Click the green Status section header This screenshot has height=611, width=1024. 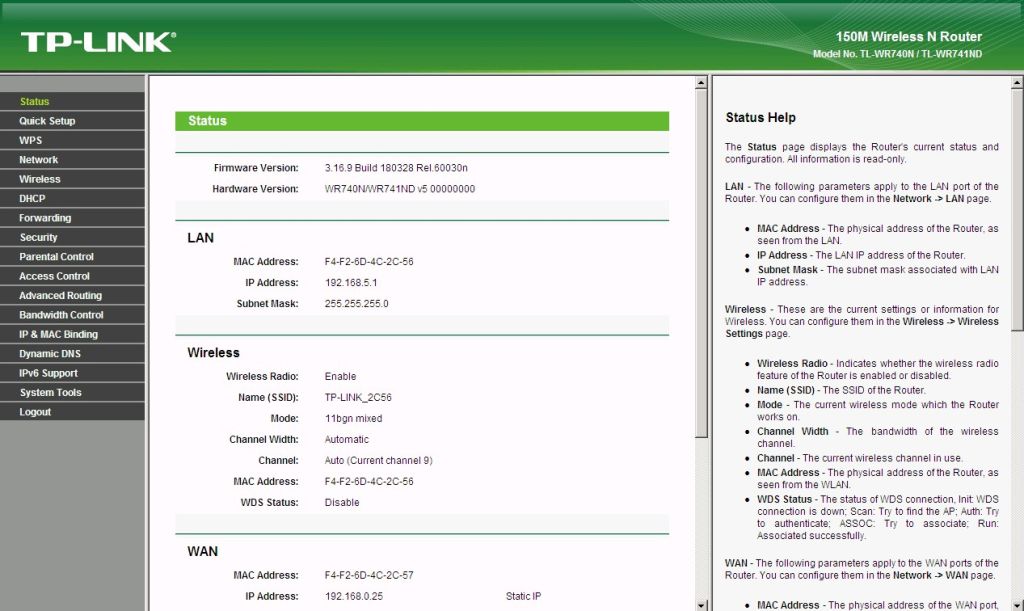coord(422,121)
